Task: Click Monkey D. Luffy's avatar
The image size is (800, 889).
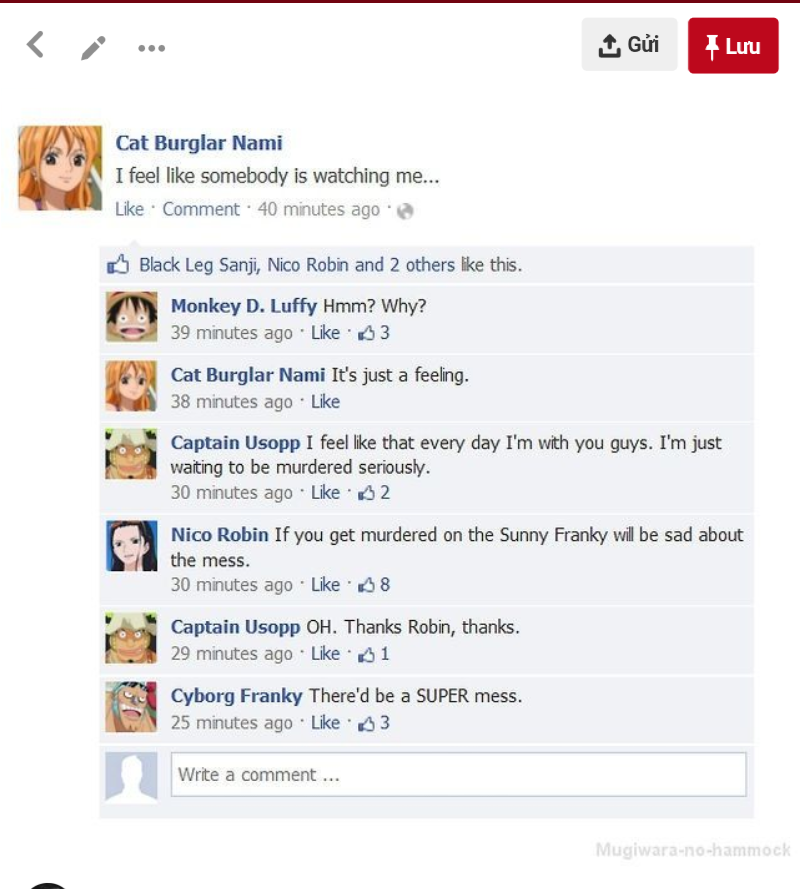Action: tap(132, 316)
